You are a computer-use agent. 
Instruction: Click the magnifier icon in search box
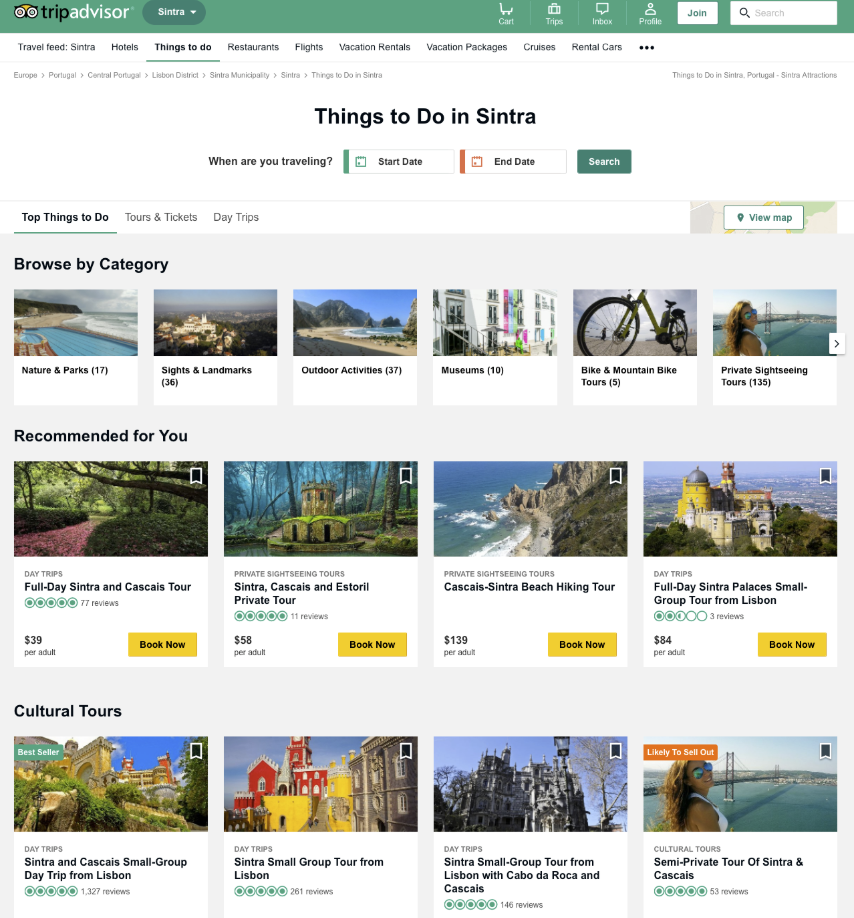point(744,13)
